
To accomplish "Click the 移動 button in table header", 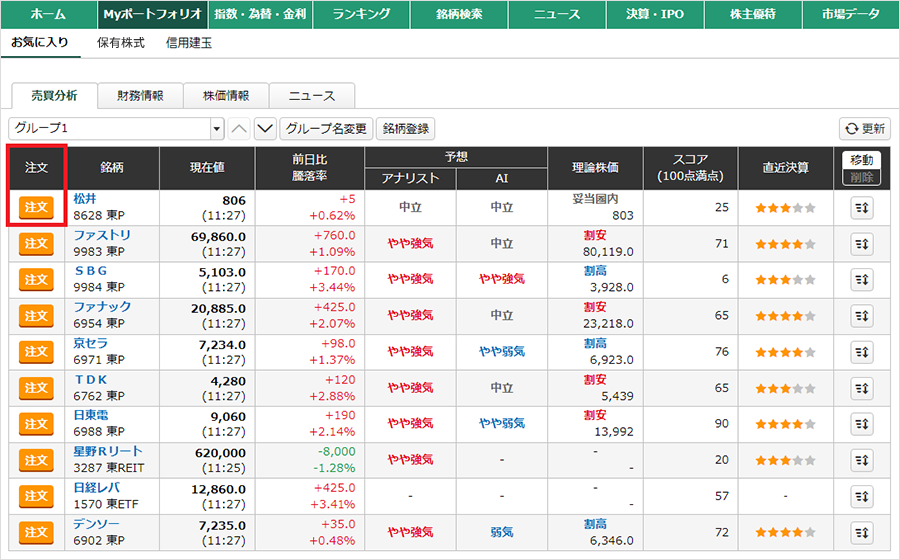I will (x=862, y=160).
